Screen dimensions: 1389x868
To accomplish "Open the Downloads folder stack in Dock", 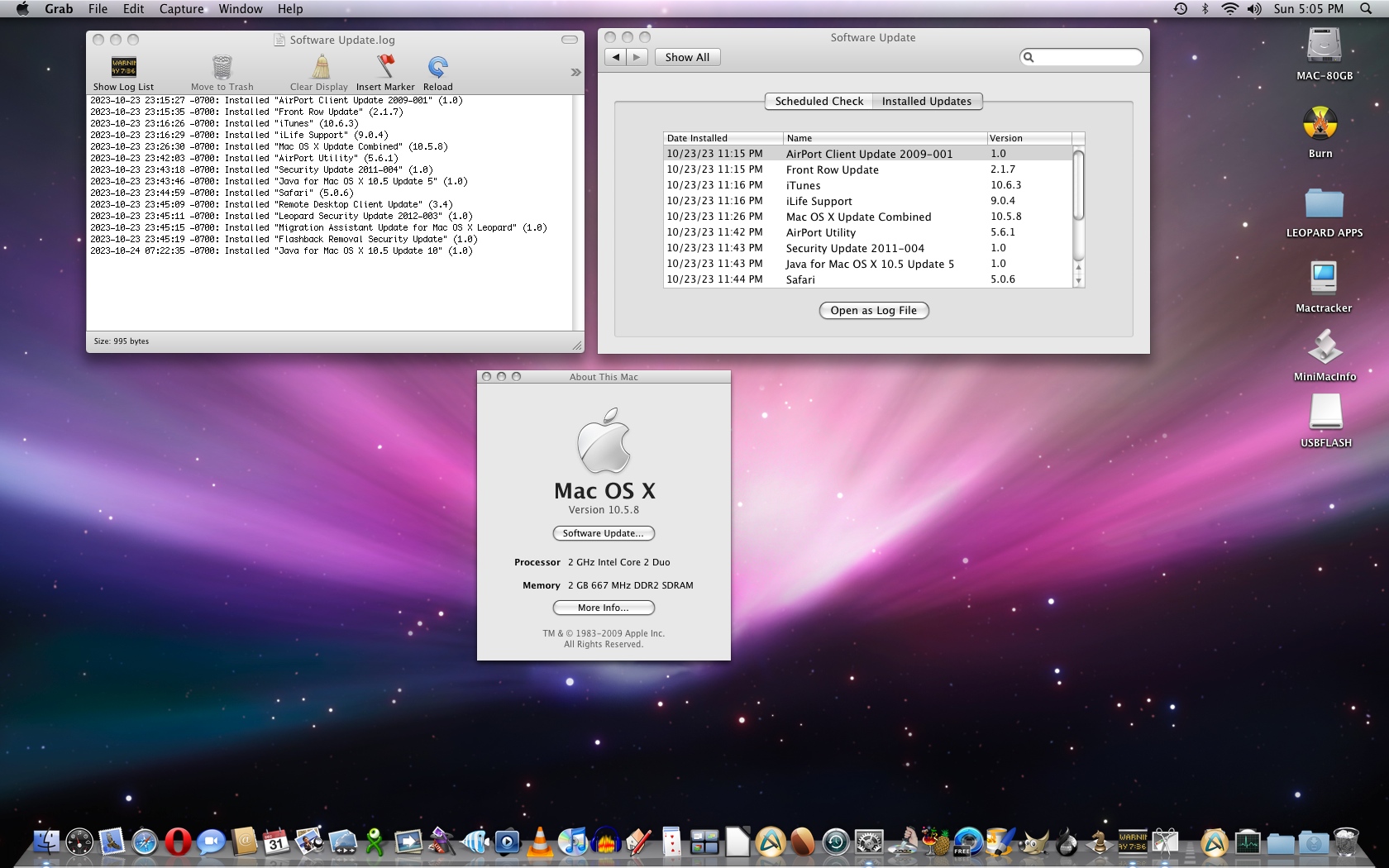I will click(1313, 842).
